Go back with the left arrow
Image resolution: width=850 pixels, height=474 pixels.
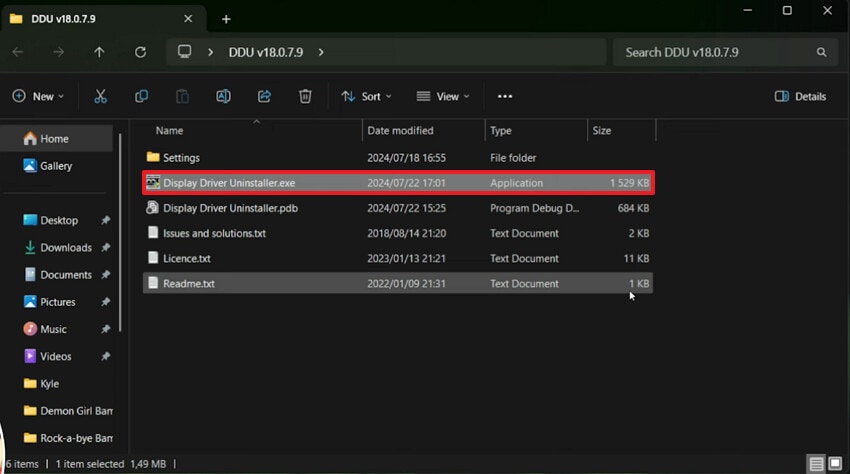coord(18,52)
